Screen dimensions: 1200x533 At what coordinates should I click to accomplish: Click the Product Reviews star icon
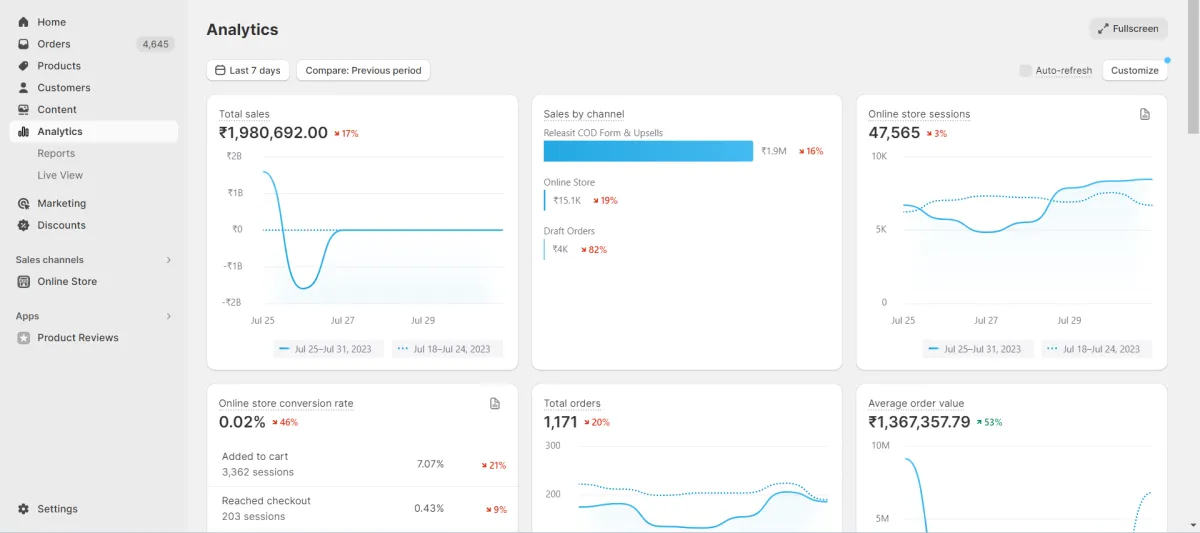tap(24, 338)
